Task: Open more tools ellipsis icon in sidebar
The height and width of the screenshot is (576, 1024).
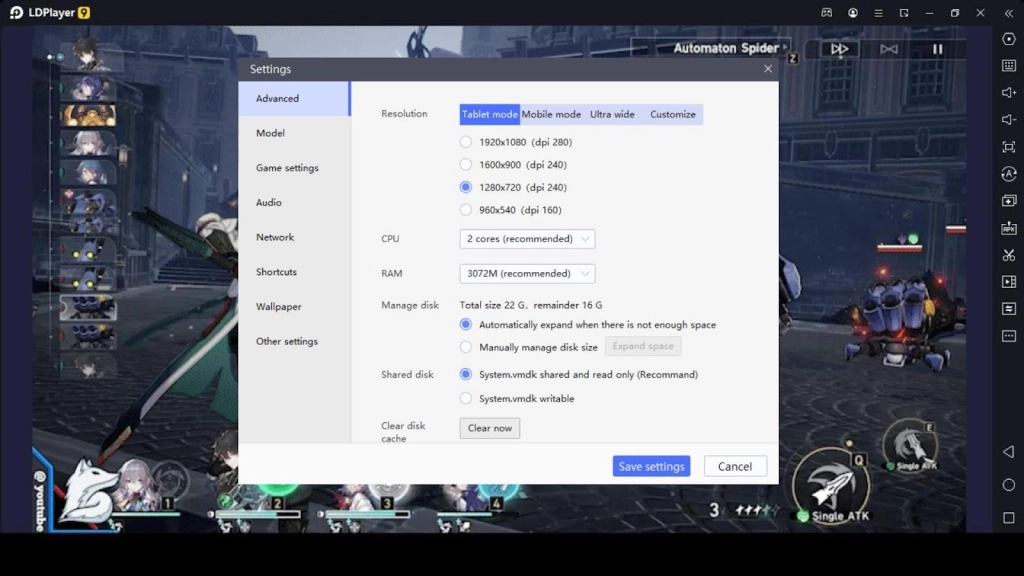Action: 1008,336
